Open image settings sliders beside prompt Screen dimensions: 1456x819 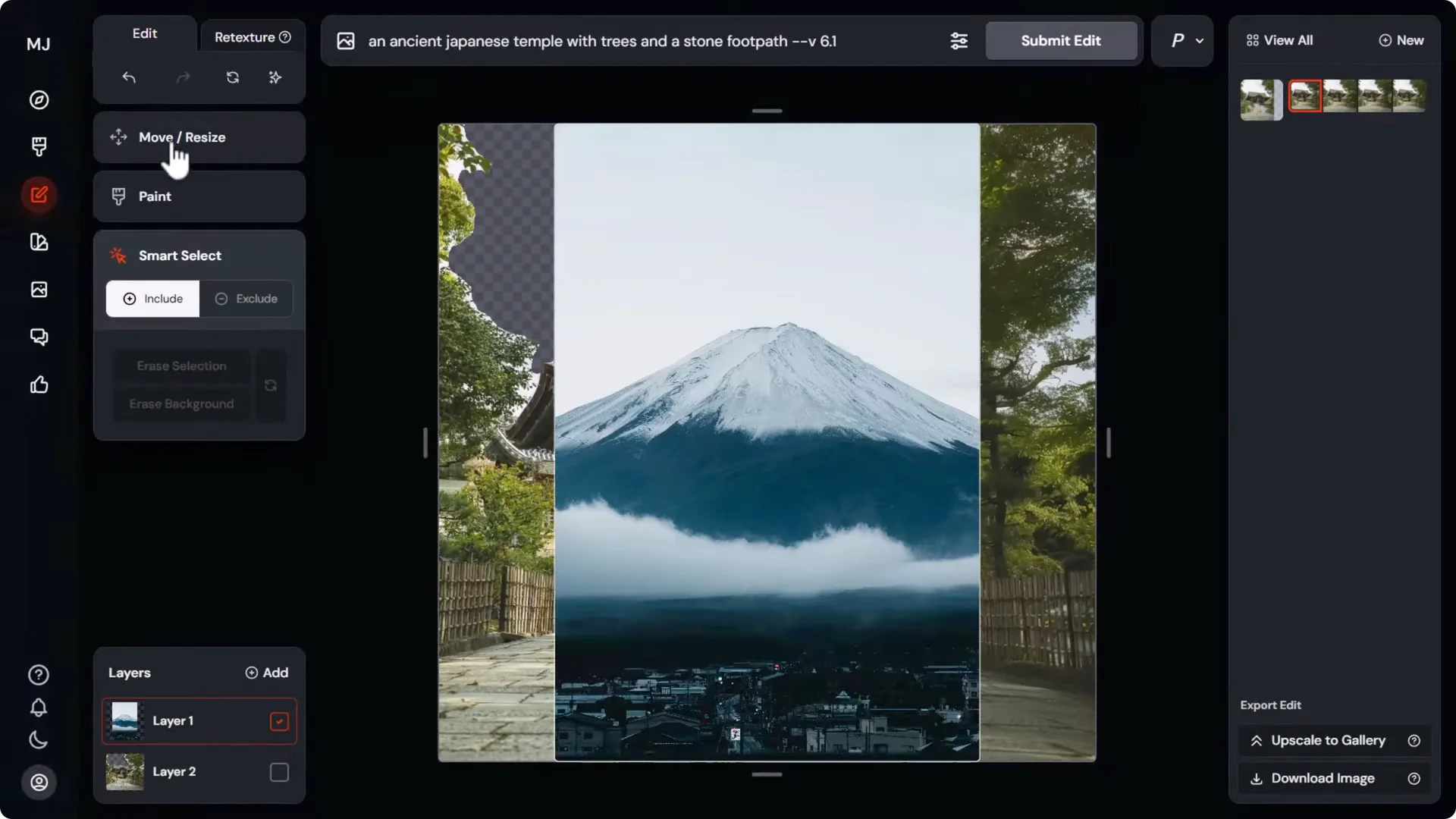coord(958,41)
